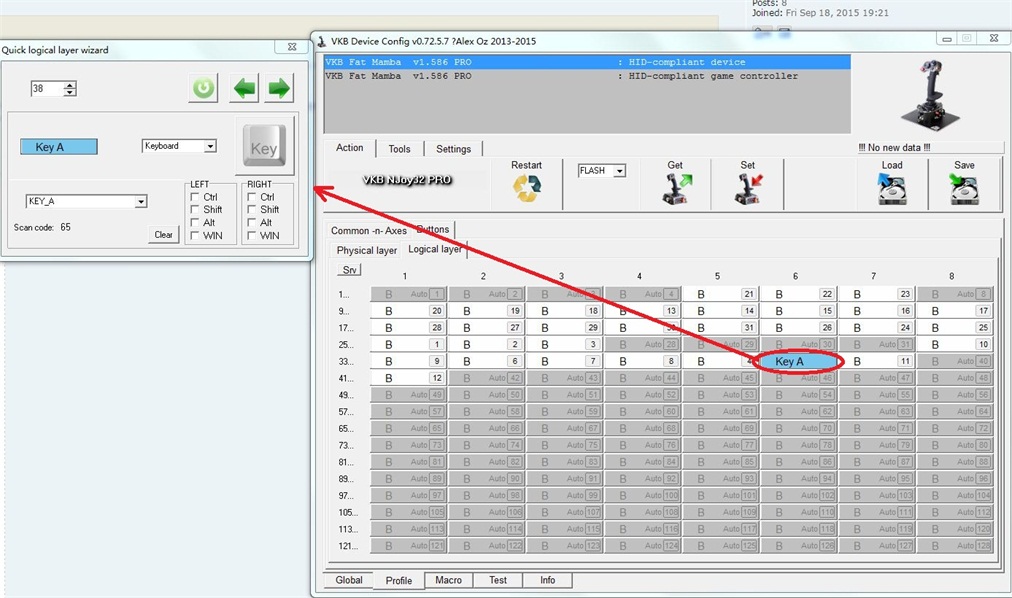
Task: Click the grid cell B 12
Action: click(x=409, y=378)
